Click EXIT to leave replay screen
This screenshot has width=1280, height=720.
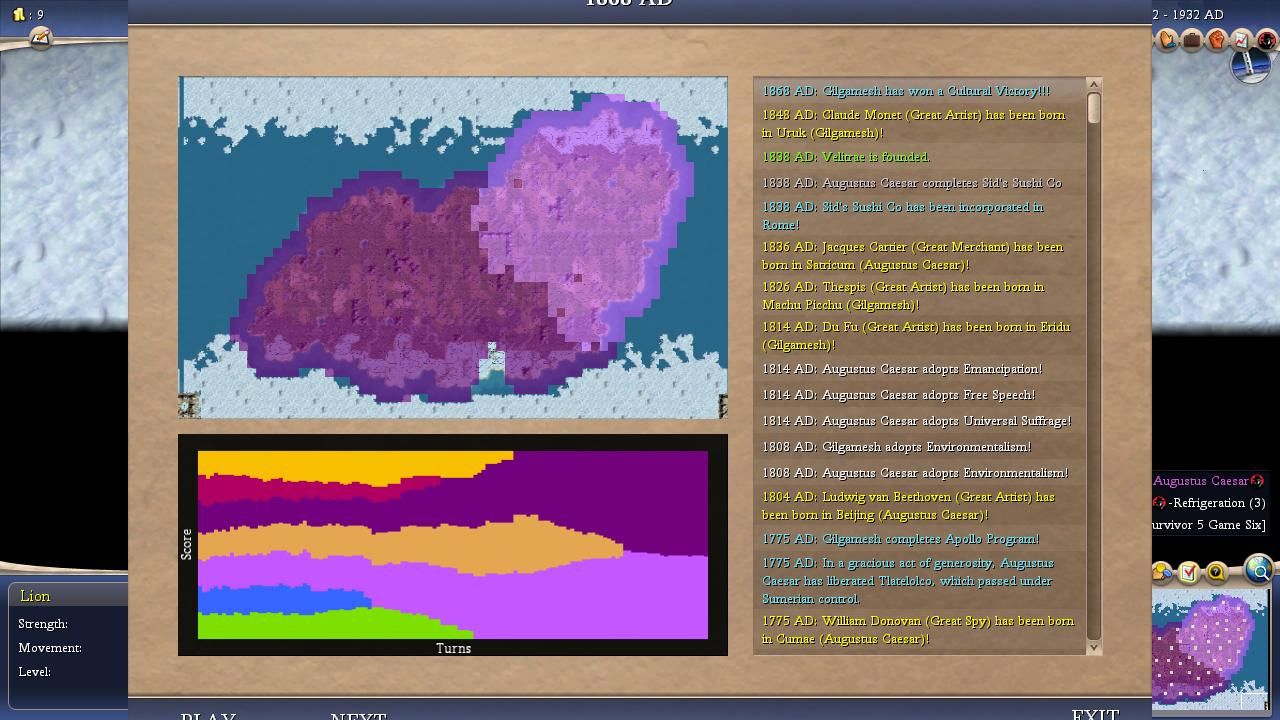[x=1095, y=713]
